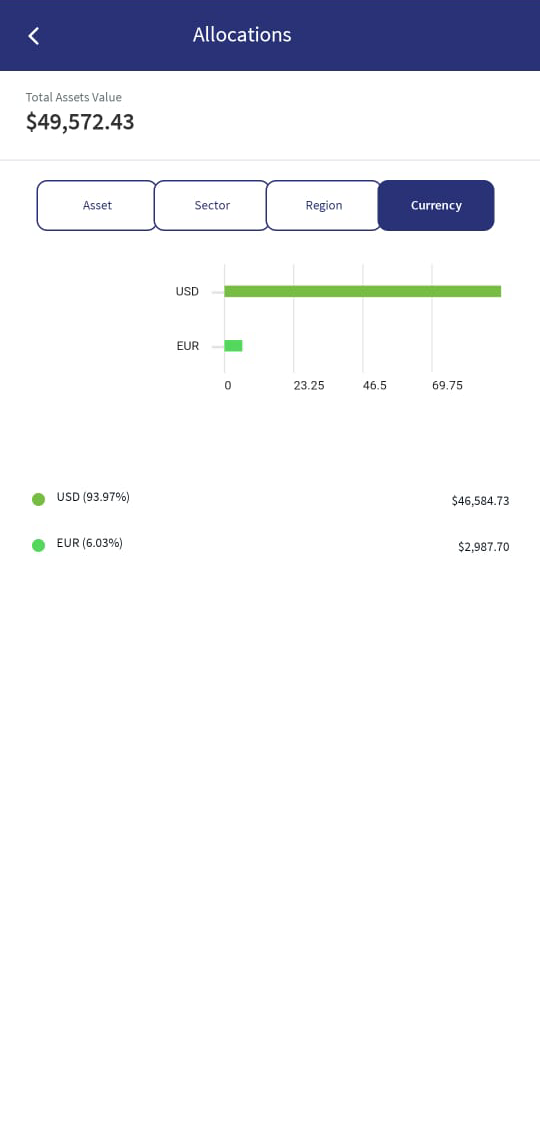Click the EUR bar in chart
The height and width of the screenshot is (1123, 540).
click(233, 346)
